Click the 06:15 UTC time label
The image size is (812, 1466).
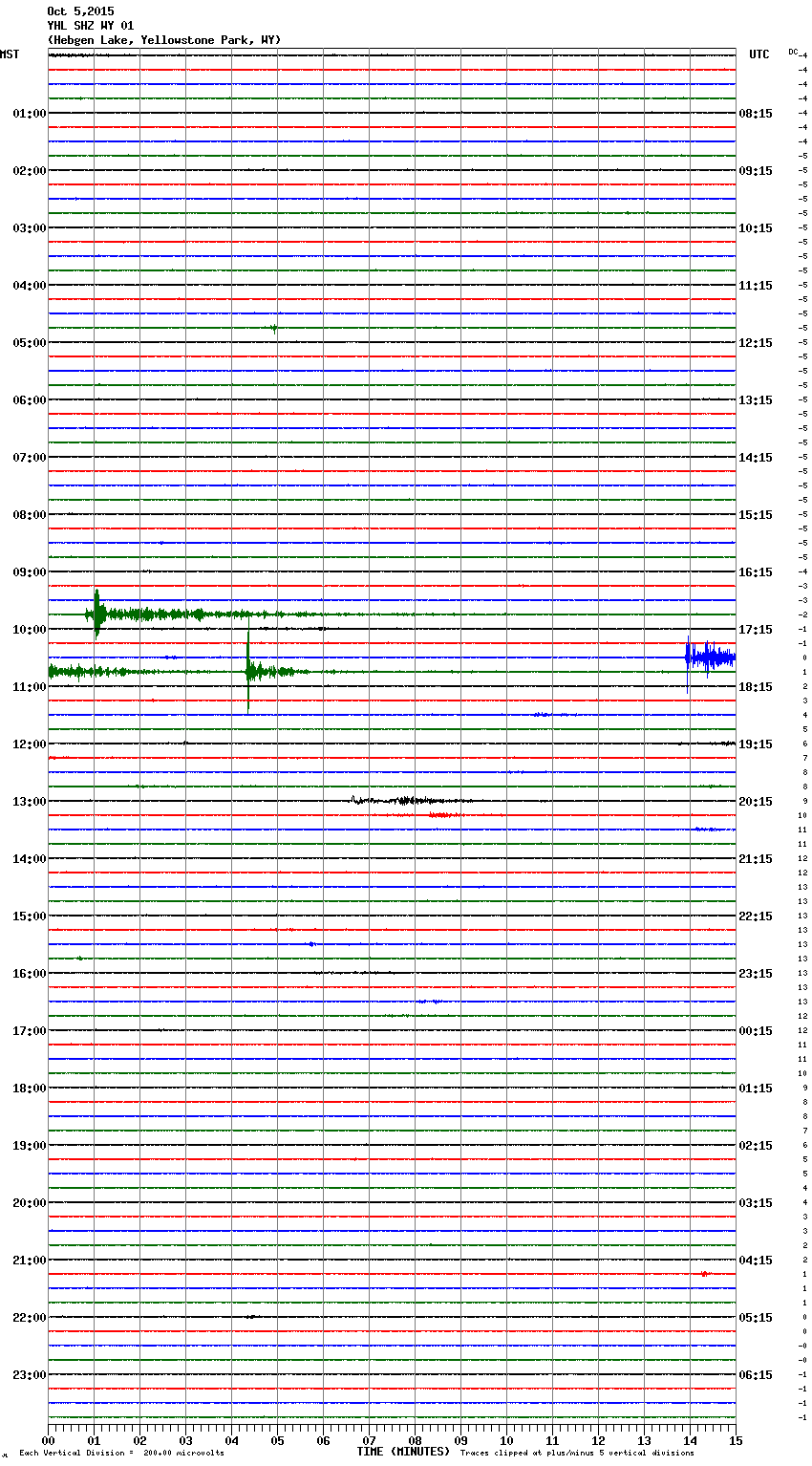[756, 1375]
